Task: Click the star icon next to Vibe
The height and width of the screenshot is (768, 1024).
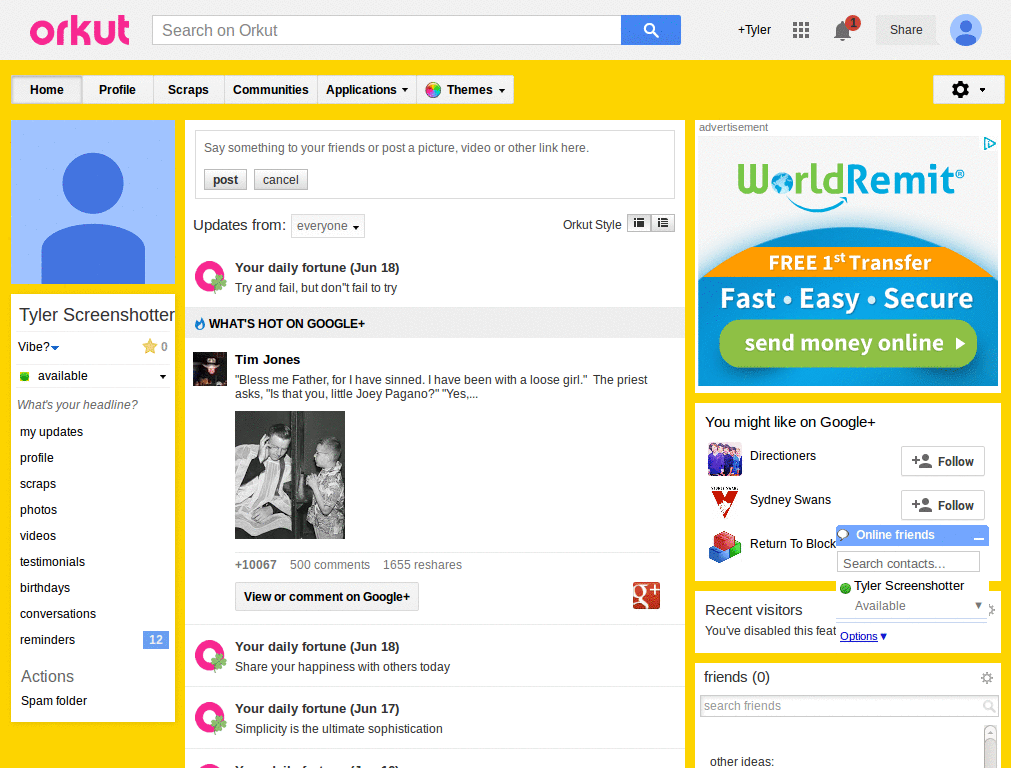Action: pos(150,346)
